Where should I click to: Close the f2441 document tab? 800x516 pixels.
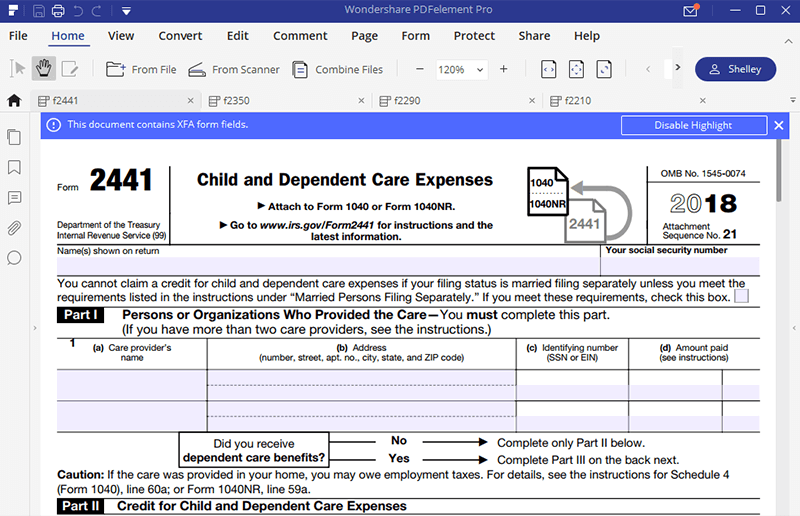[x=190, y=101]
